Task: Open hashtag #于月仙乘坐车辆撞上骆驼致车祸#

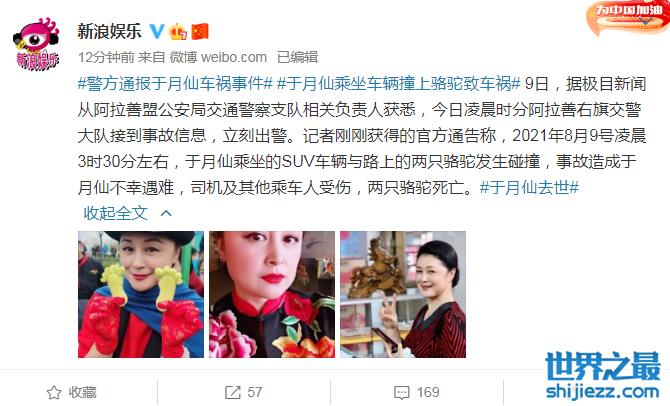Action: pos(399,84)
